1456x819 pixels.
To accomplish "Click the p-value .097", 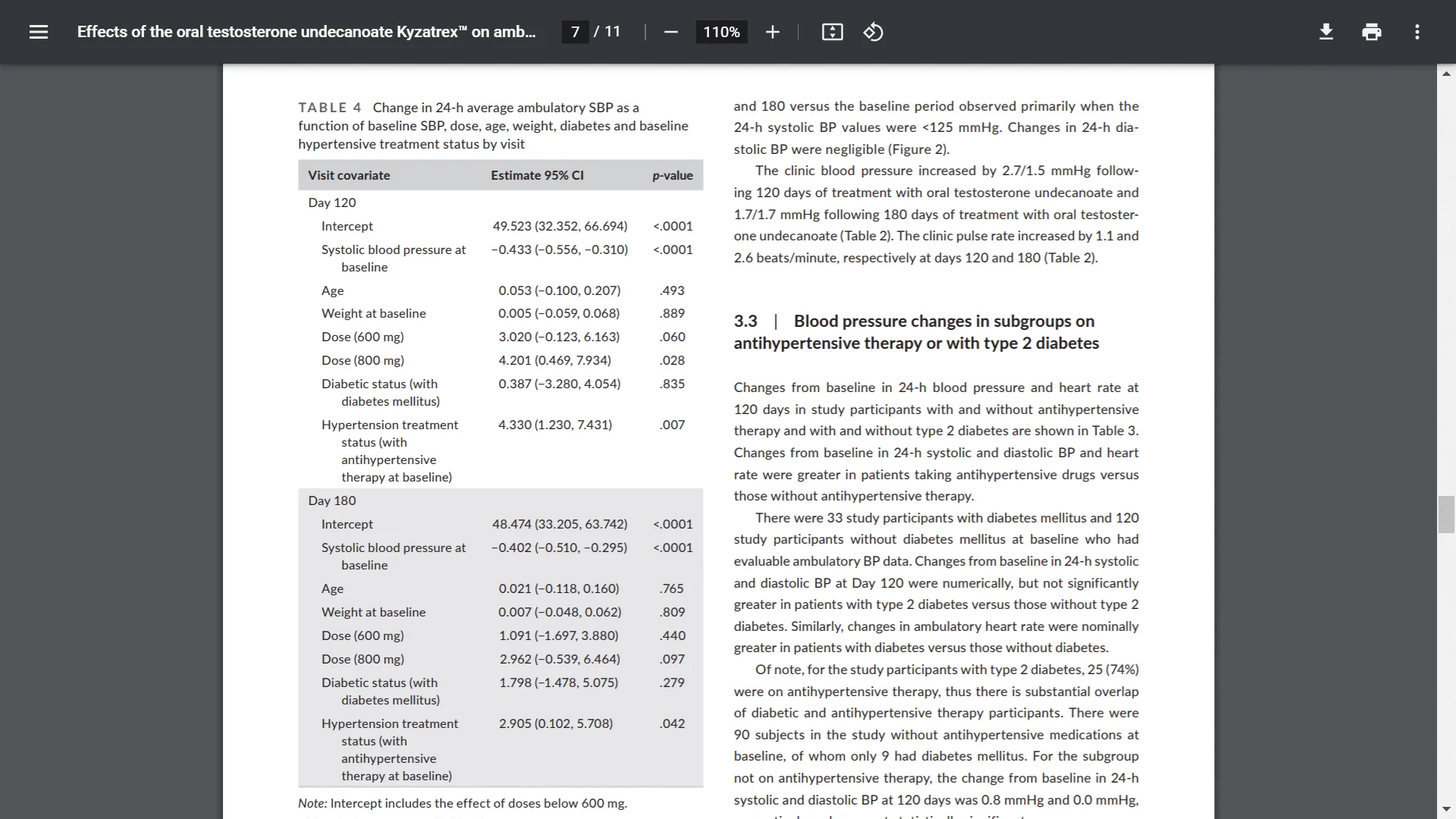I will pos(672,659).
